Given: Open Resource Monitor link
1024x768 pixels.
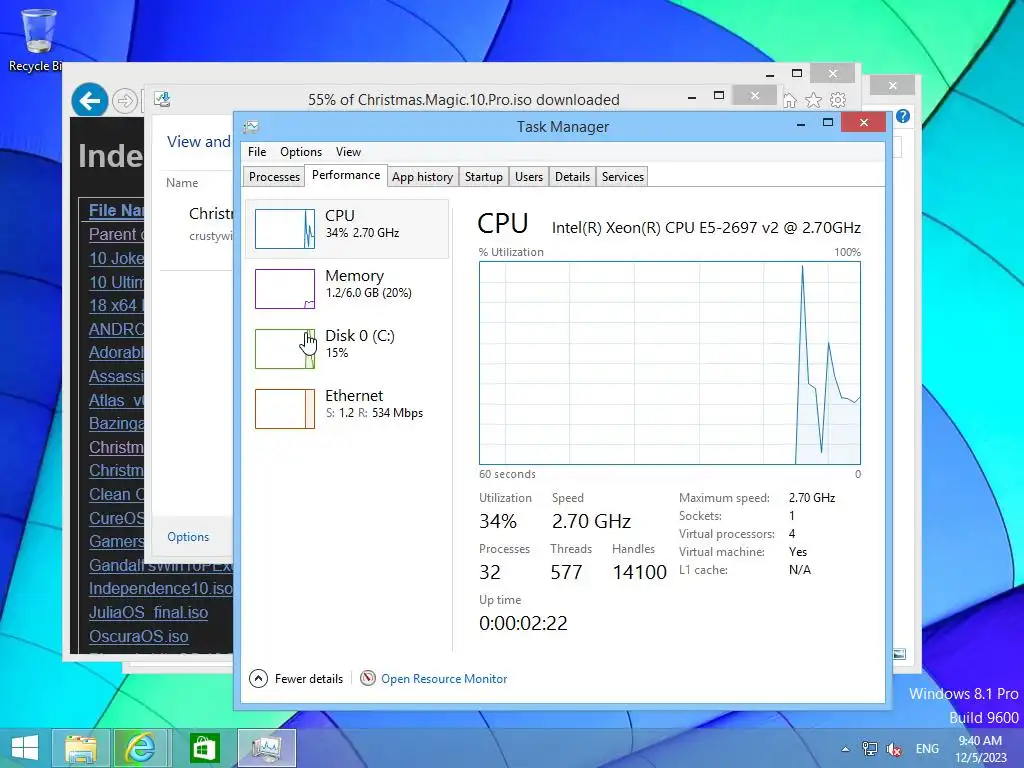Looking at the screenshot, I should (x=444, y=679).
